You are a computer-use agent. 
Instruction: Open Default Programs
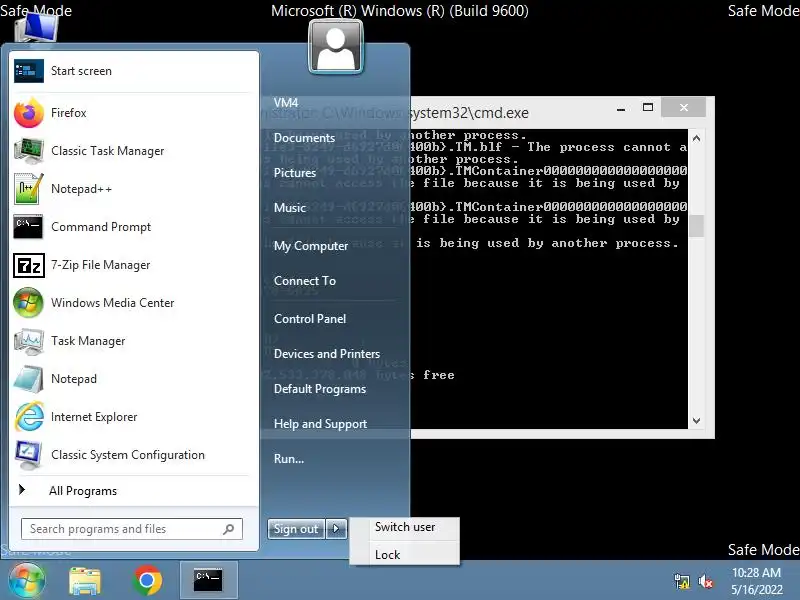click(320, 389)
